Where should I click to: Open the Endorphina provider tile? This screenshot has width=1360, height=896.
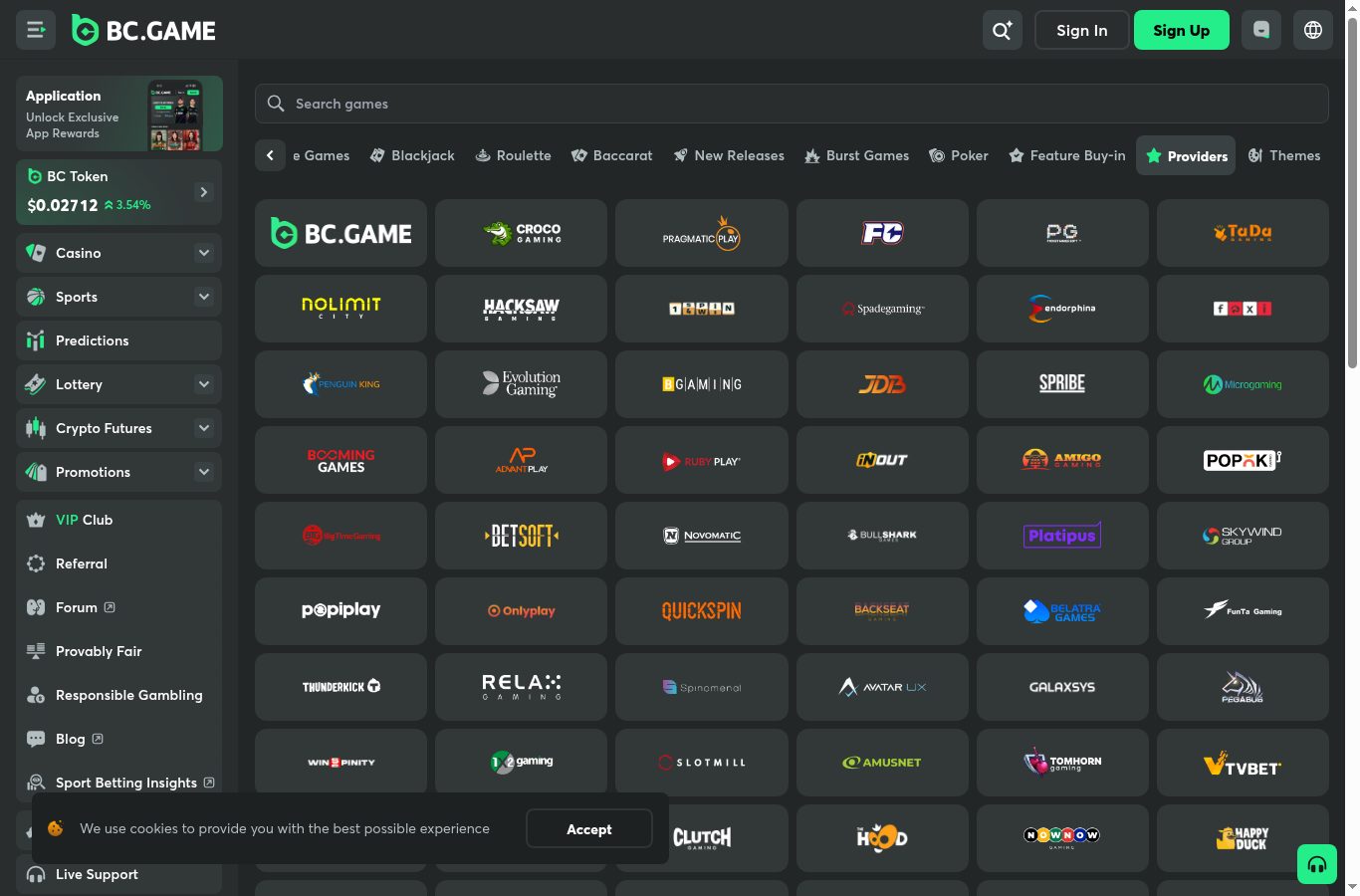1062,309
